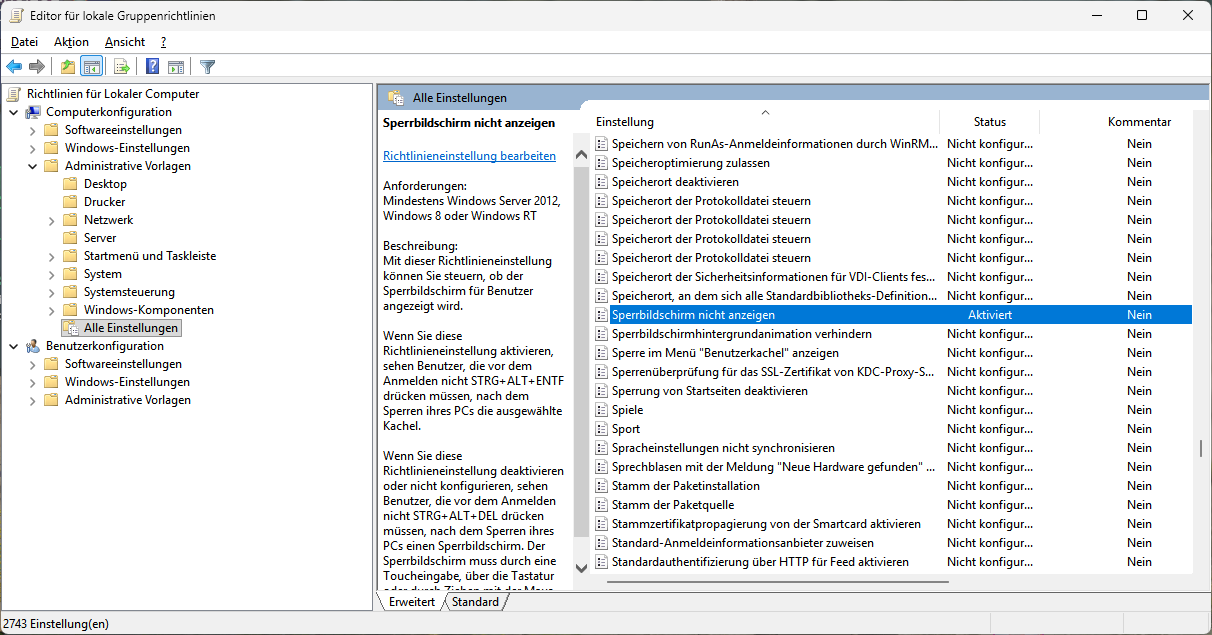1212x635 pixels.
Task: Click the Benutzerkonfiguration user icon
Action: (33, 346)
